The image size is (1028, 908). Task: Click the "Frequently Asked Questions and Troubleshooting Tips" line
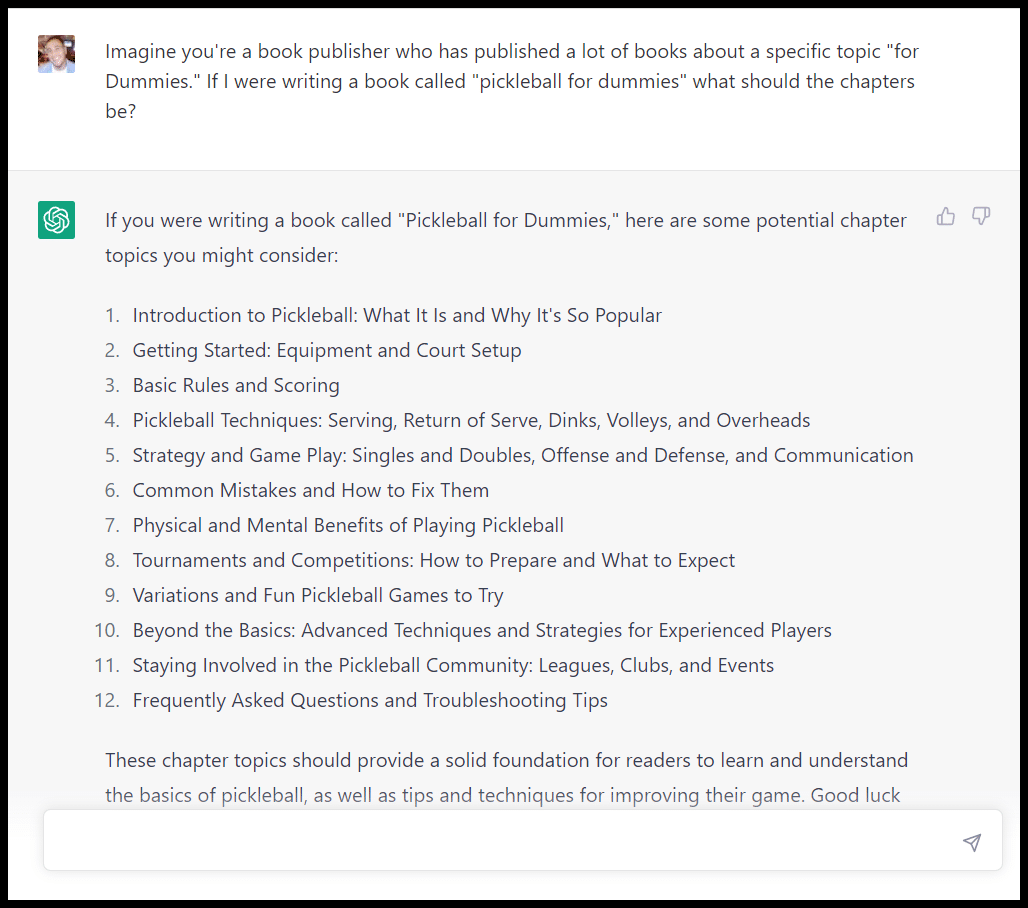370,701
